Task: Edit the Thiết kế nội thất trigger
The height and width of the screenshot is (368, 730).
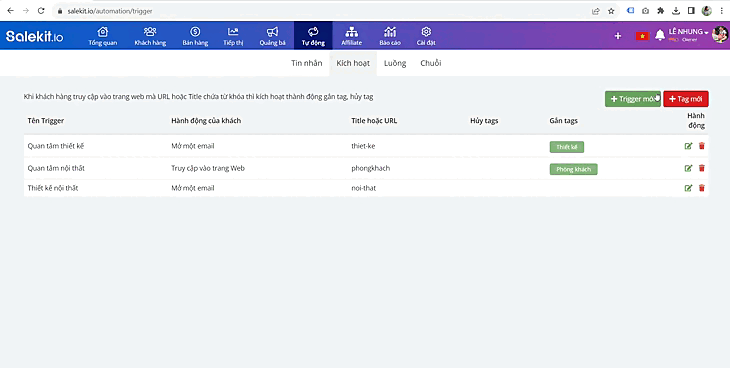Action: 688,188
